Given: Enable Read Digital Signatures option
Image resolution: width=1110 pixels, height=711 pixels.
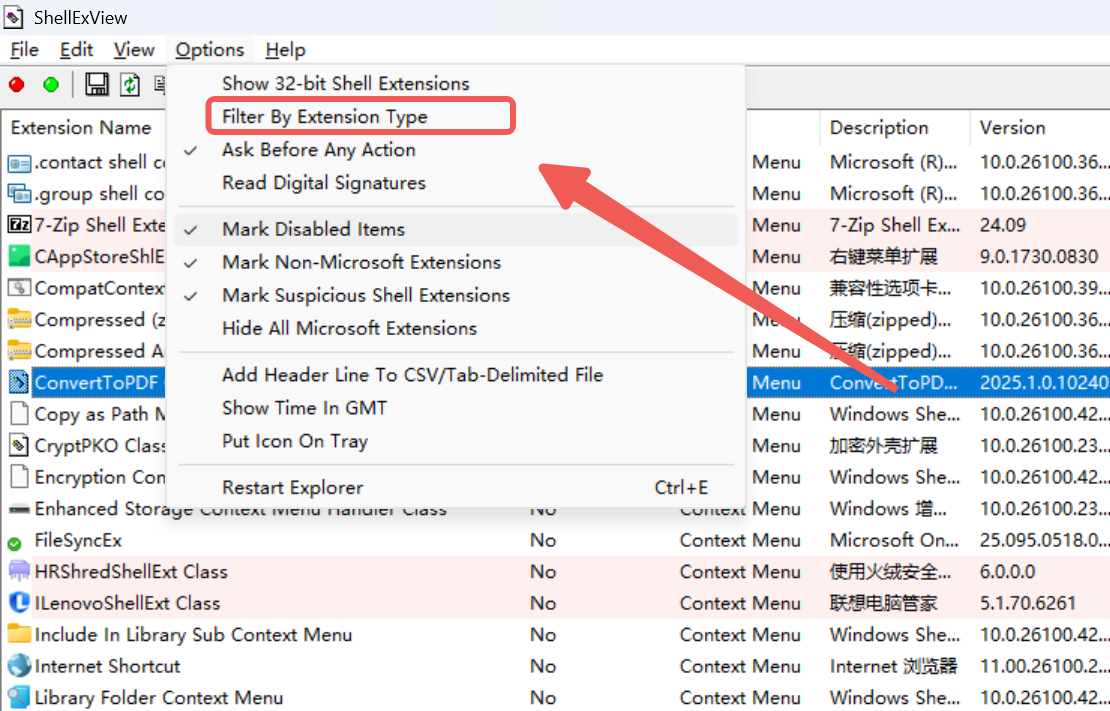Looking at the screenshot, I should pos(456,183).
